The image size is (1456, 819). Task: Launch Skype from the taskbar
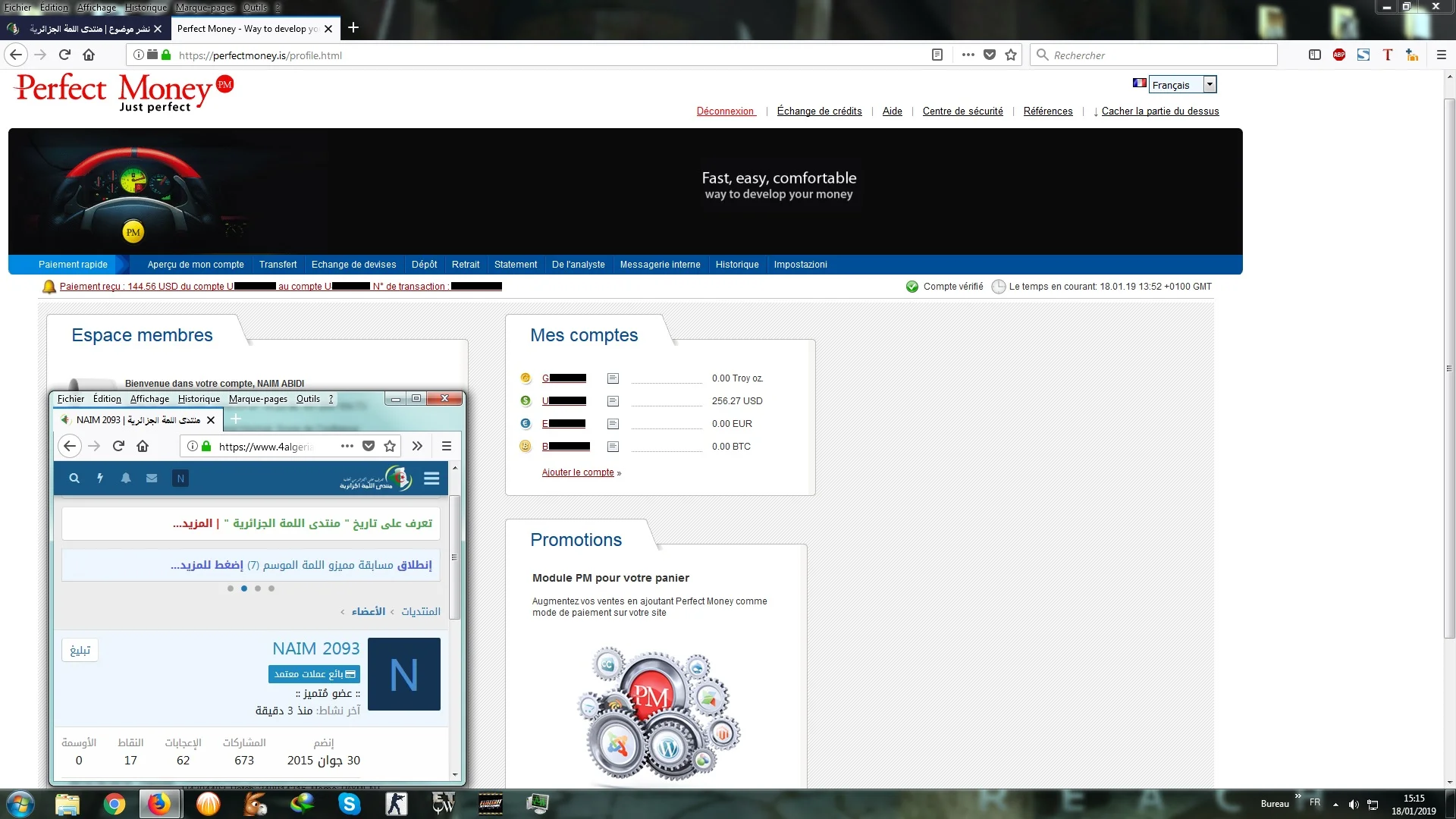350,804
